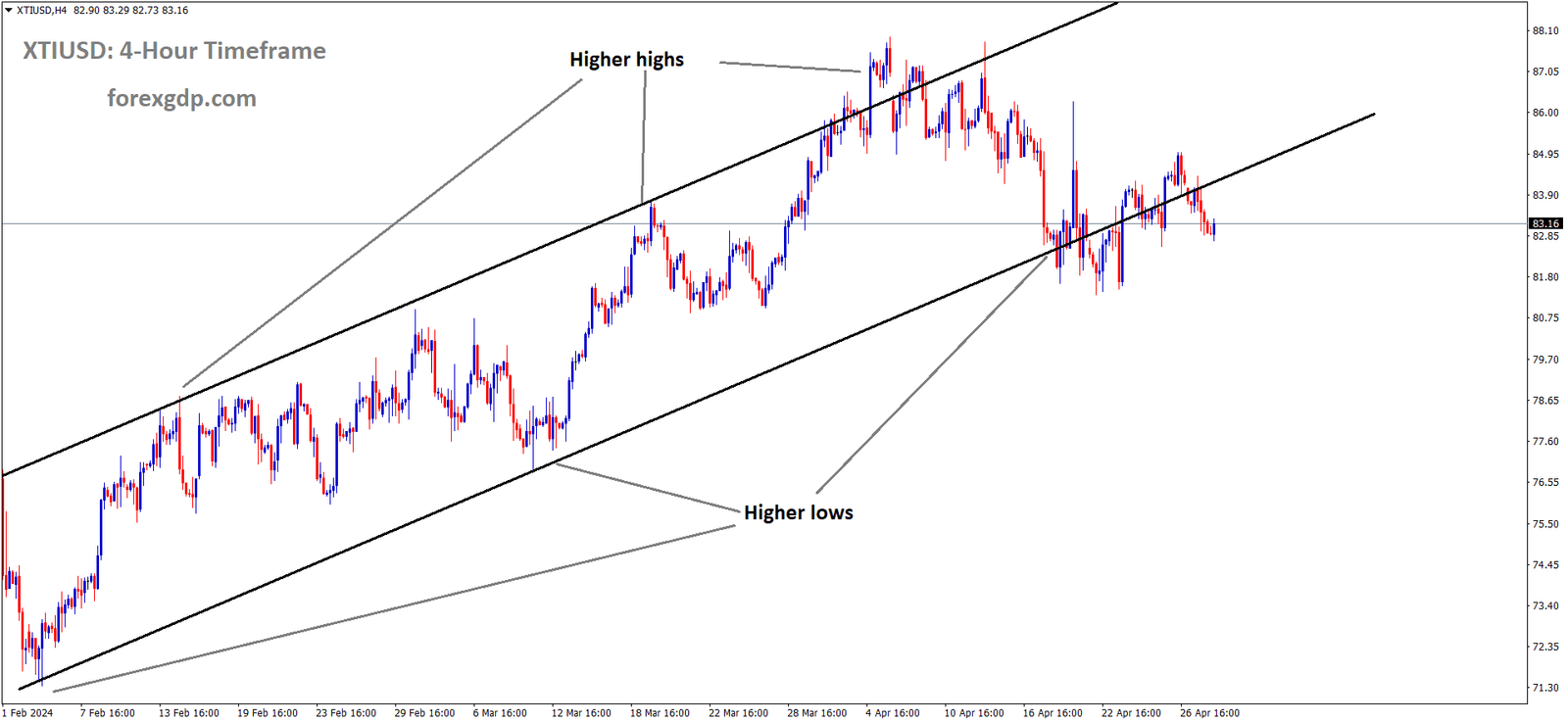Click the 76.55 price axis label
Viewport: 1568px width, 723px height.
(x=1545, y=482)
